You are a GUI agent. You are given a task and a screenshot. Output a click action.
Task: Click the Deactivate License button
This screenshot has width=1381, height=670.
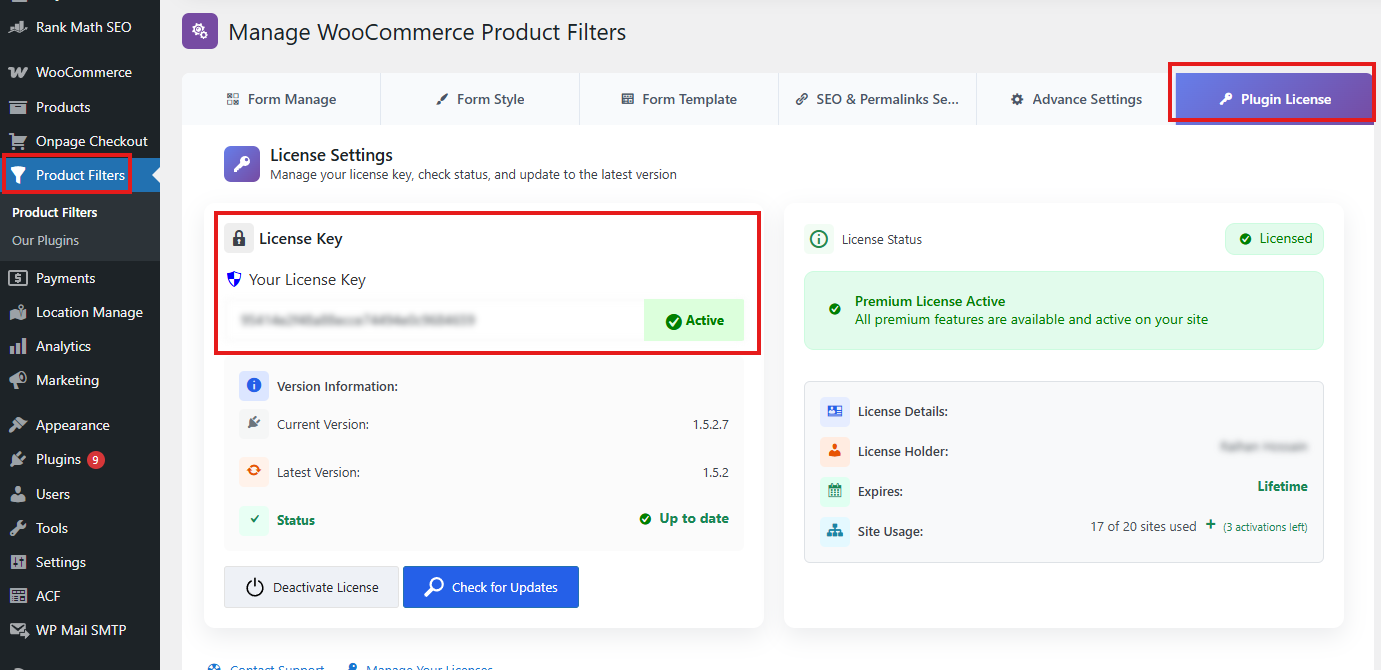[311, 587]
